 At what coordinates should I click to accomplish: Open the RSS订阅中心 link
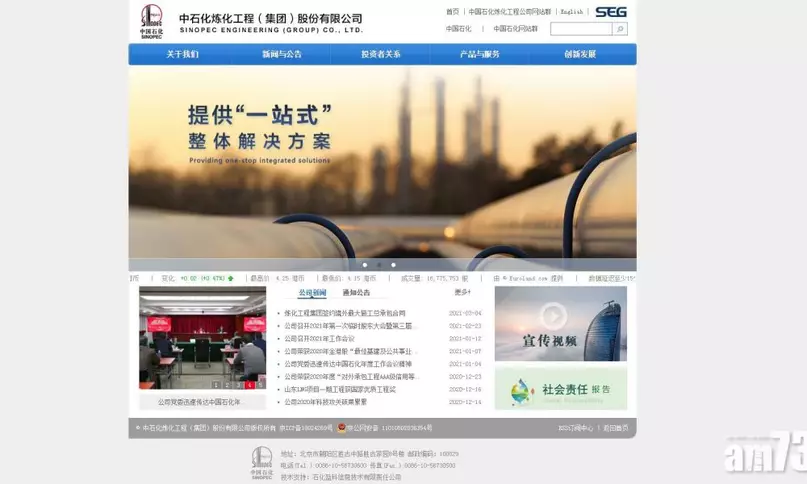pyautogui.click(x=575, y=428)
